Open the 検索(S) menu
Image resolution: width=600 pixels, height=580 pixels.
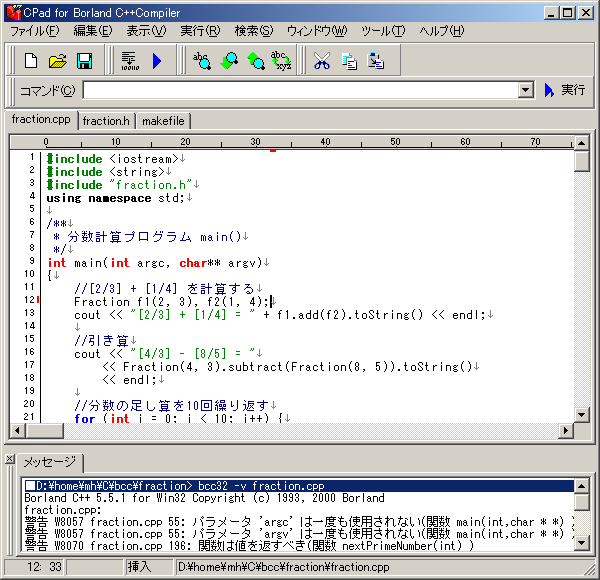(x=254, y=31)
